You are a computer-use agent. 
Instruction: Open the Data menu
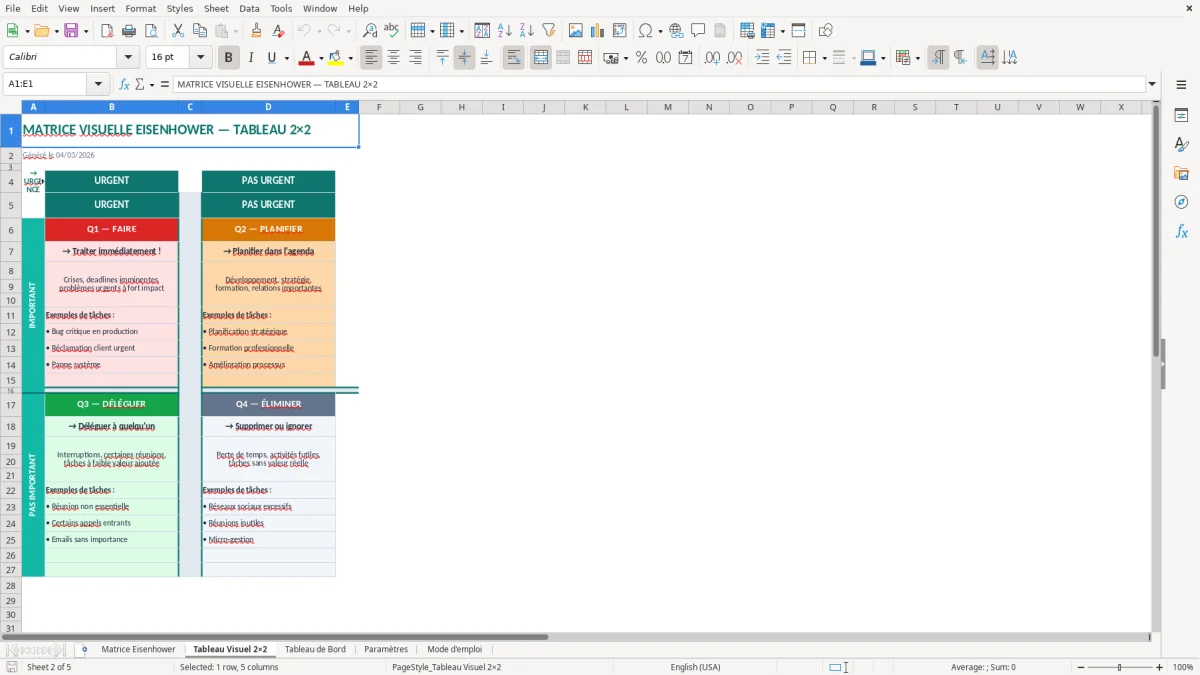pyautogui.click(x=249, y=8)
